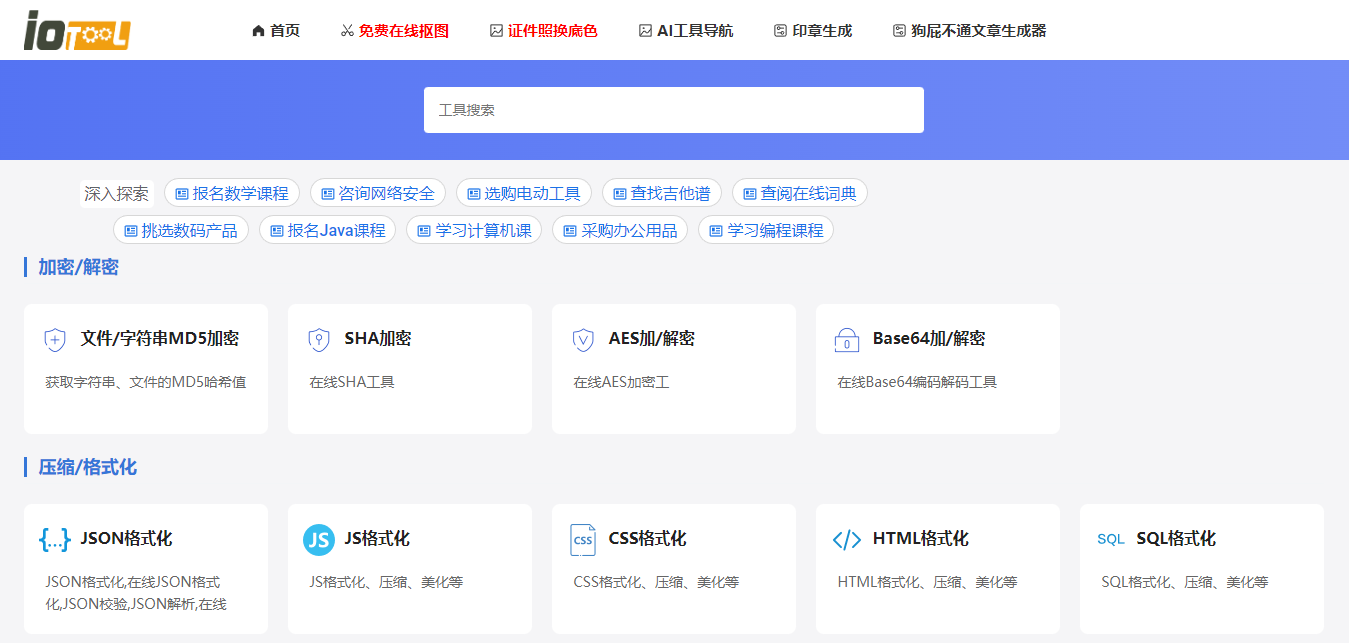Click description HTML格式化、压缩、美化等
The width and height of the screenshot is (1349, 643).
coord(927,582)
